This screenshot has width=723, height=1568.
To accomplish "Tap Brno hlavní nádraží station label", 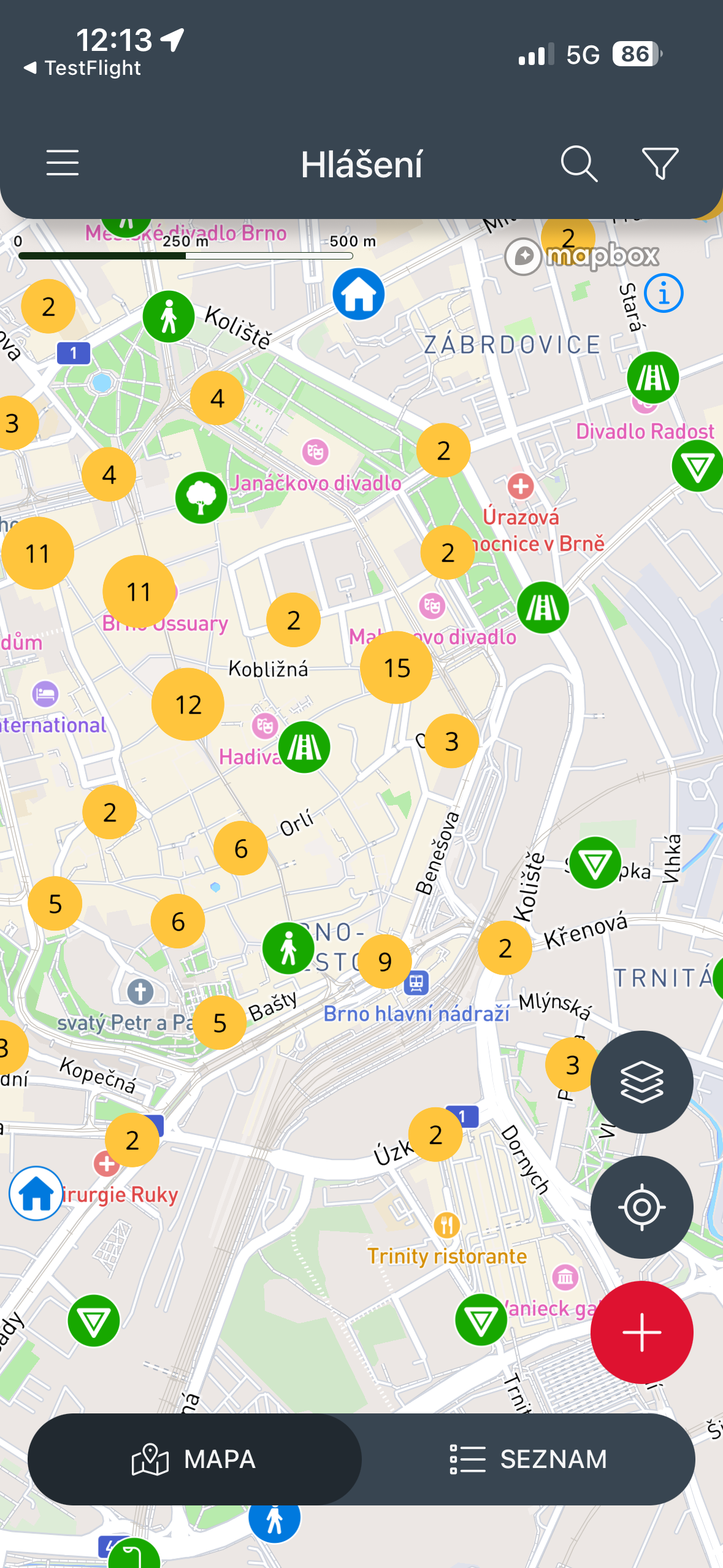I will [416, 1013].
